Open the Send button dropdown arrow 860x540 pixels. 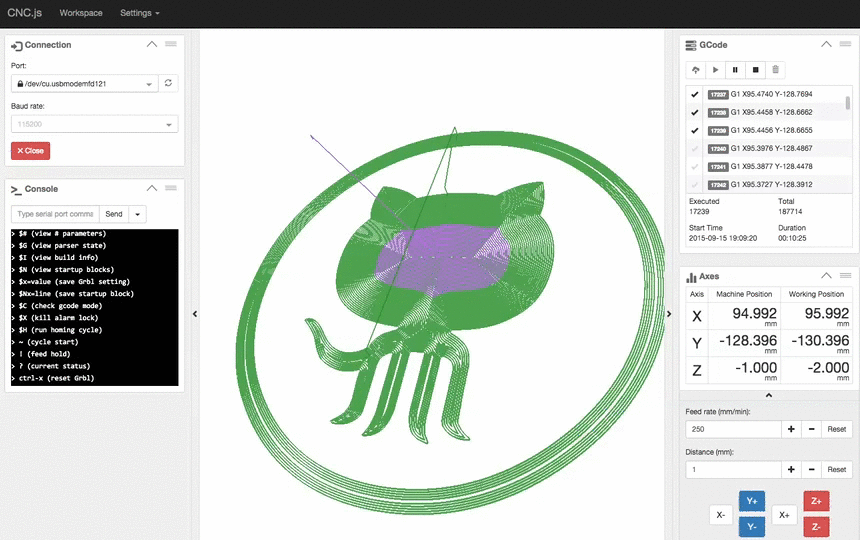point(138,214)
